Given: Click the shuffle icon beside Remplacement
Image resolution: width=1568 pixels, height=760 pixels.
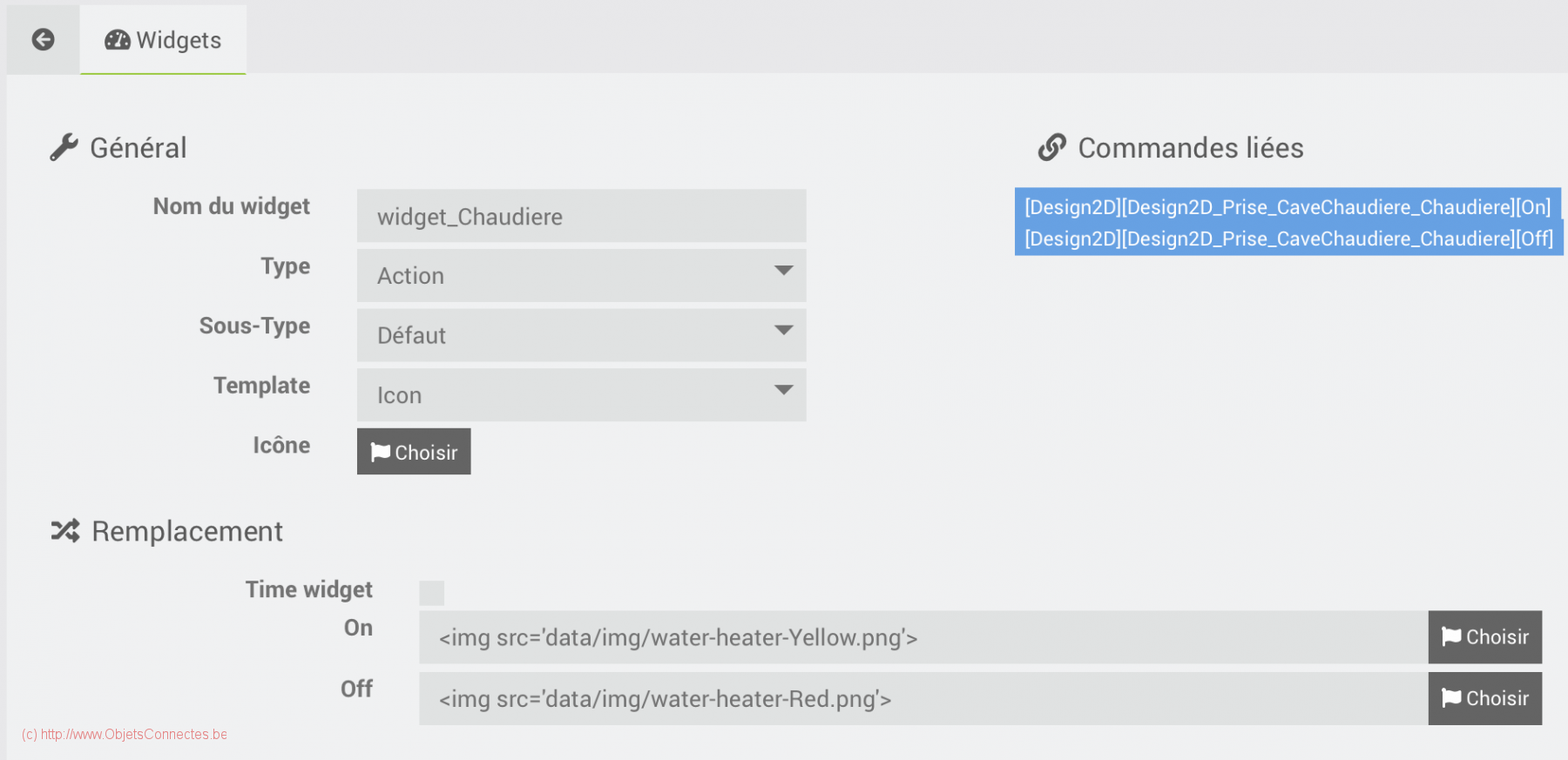Looking at the screenshot, I should point(65,531).
